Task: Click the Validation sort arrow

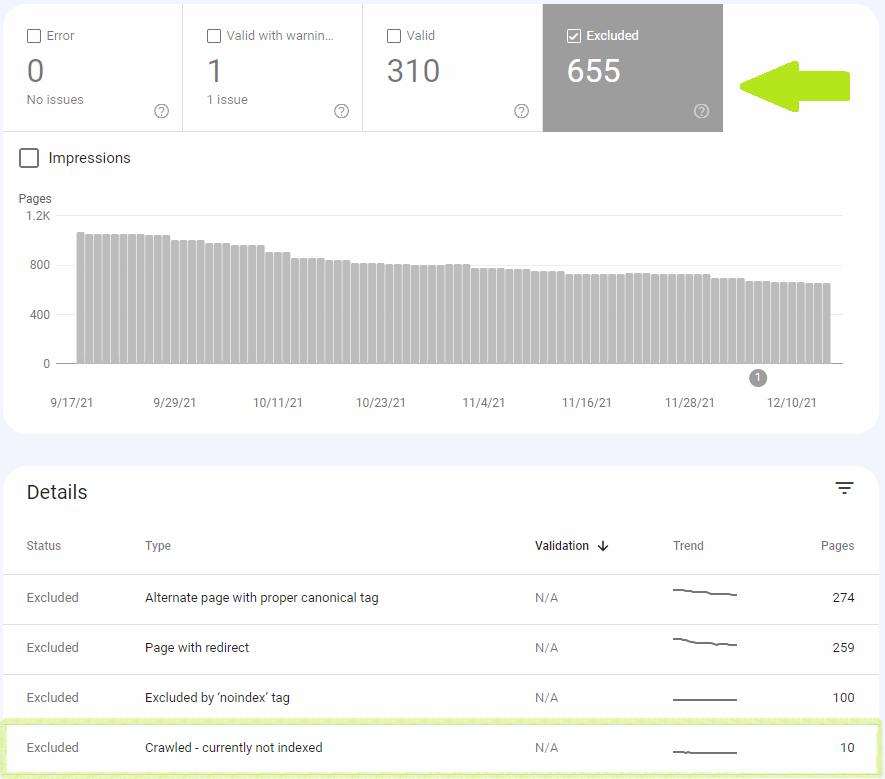Action: (x=603, y=546)
